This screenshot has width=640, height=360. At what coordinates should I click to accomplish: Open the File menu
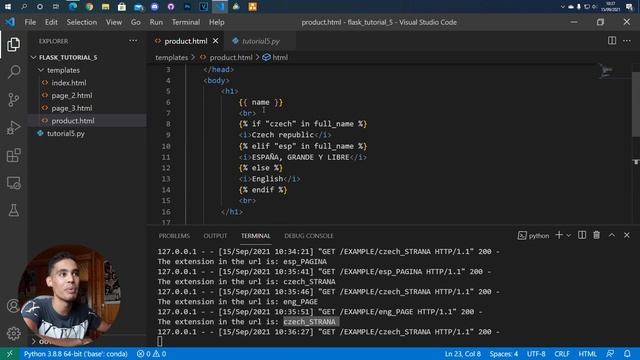click(30, 22)
